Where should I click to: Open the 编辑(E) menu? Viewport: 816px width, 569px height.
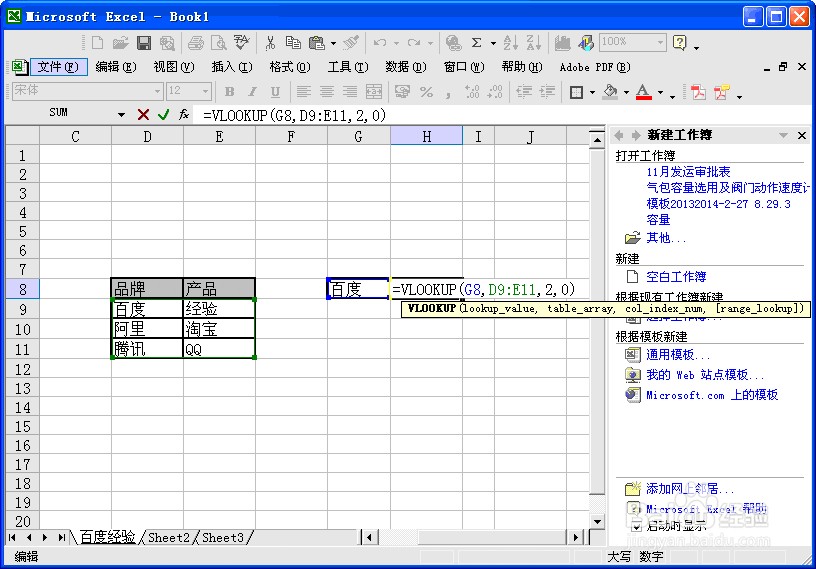[x=116, y=67]
